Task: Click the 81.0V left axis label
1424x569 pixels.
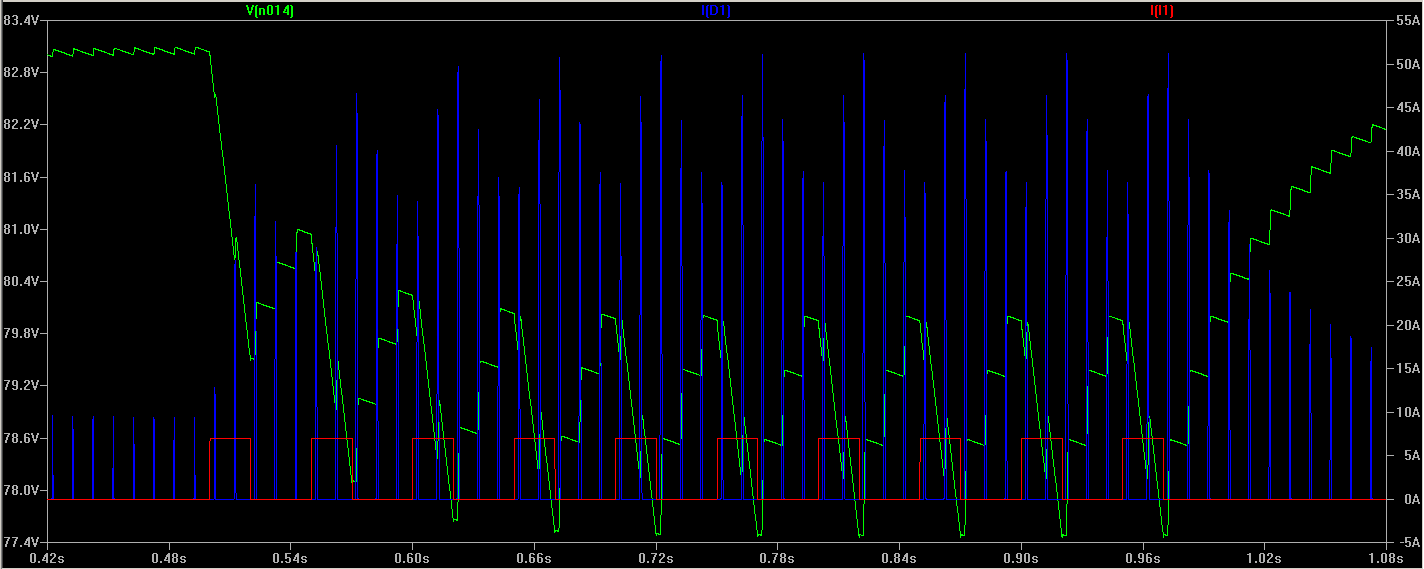Action: coord(21,229)
